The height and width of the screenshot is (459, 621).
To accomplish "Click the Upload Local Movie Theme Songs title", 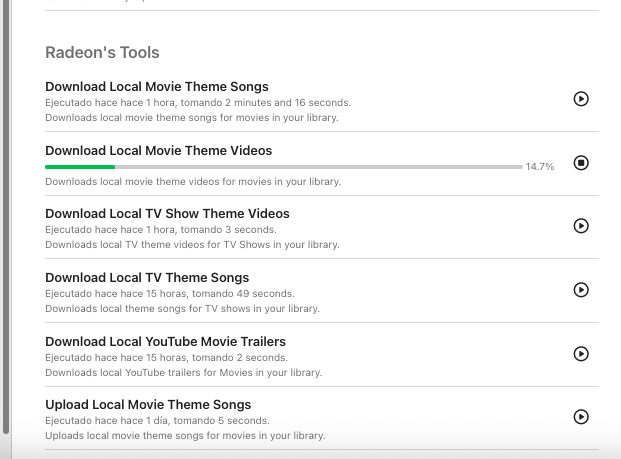I will click(148, 405).
